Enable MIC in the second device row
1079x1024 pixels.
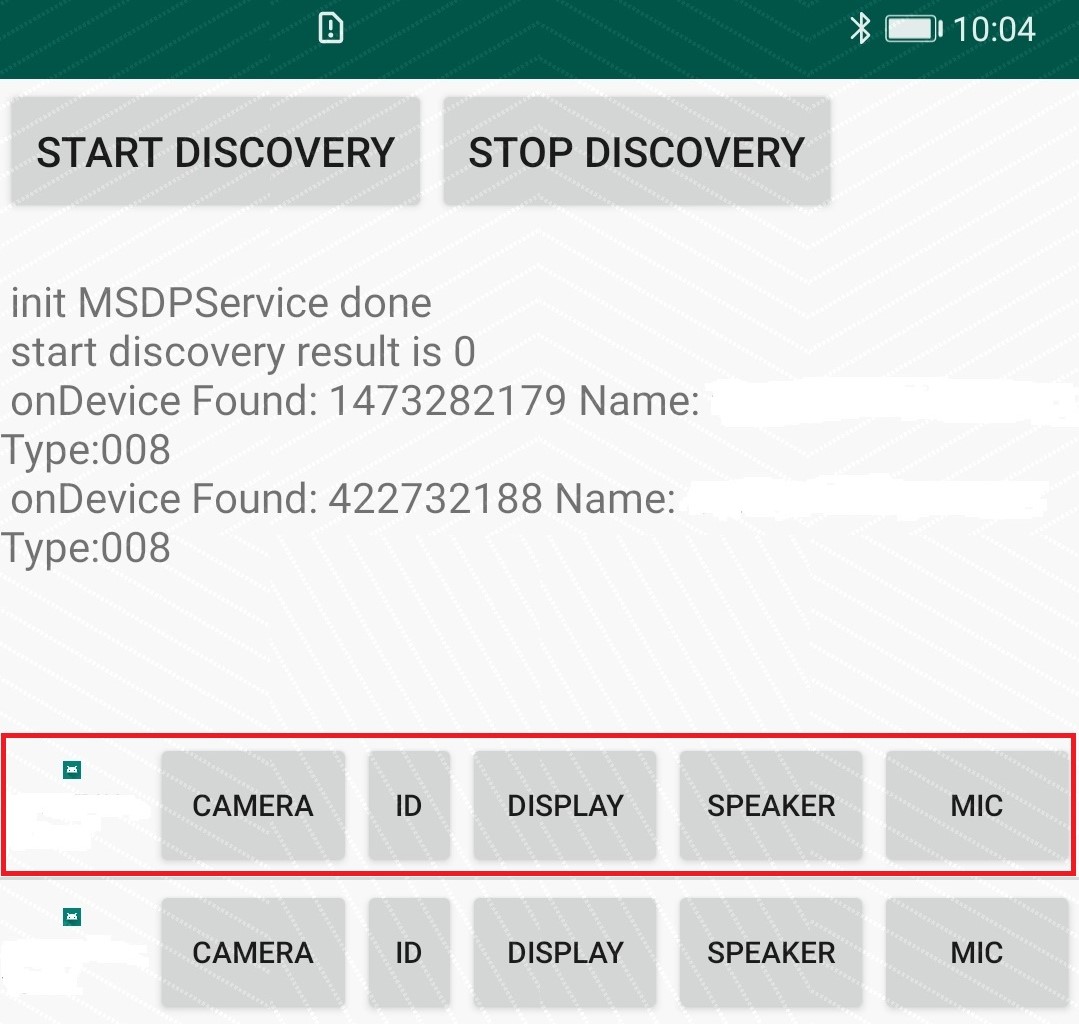coord(976,952)
